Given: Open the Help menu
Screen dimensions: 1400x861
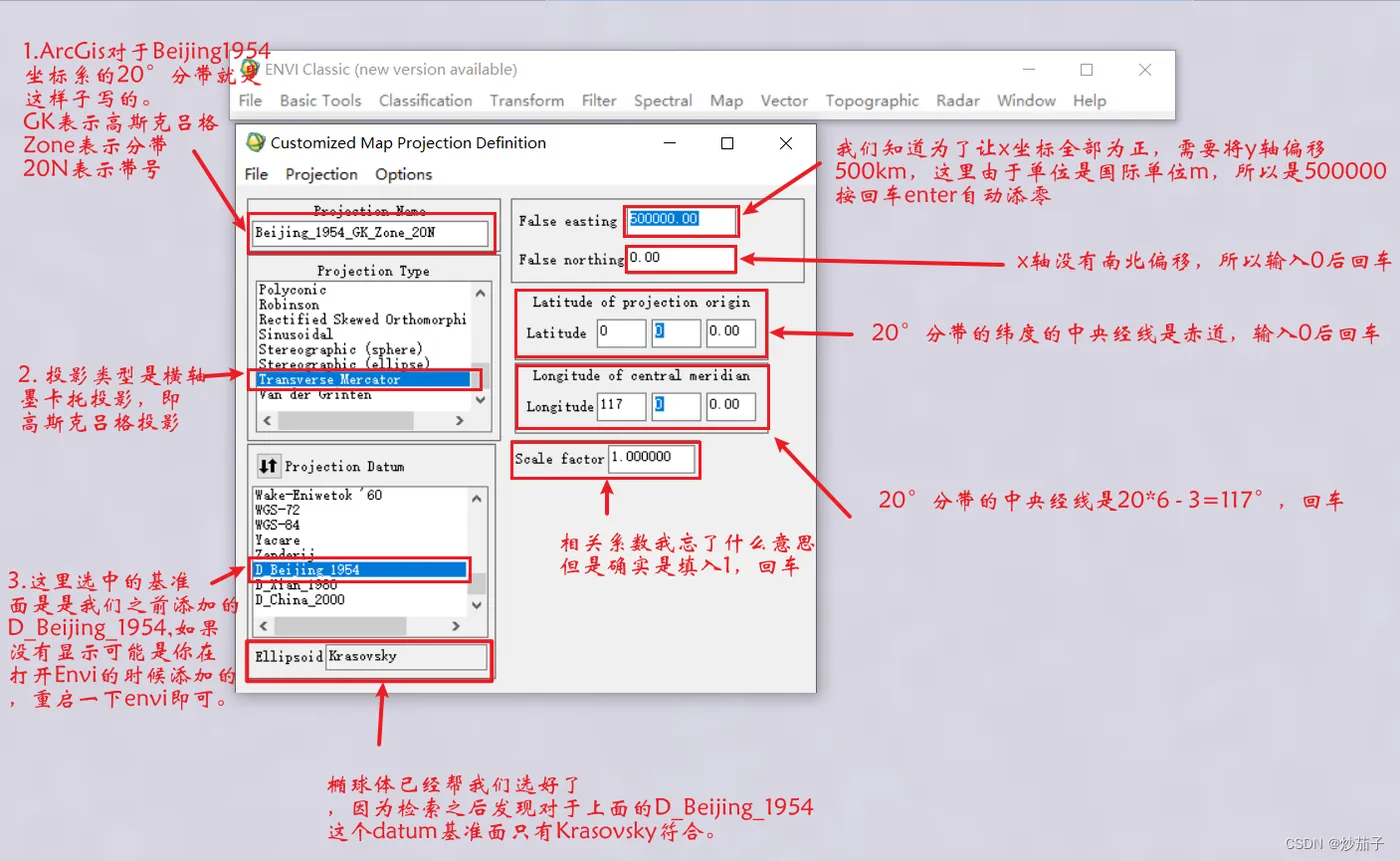Looking at the screenshot, I should click(x=1089, y=100).
